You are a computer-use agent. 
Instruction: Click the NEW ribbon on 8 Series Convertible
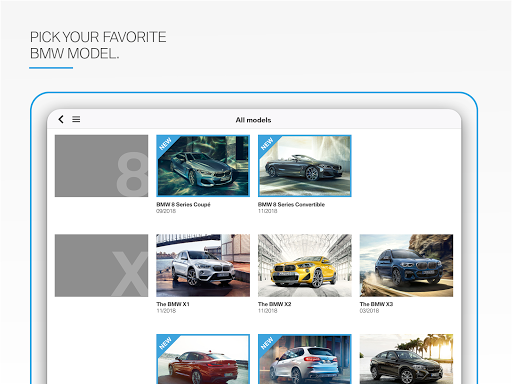click(266, 143)
